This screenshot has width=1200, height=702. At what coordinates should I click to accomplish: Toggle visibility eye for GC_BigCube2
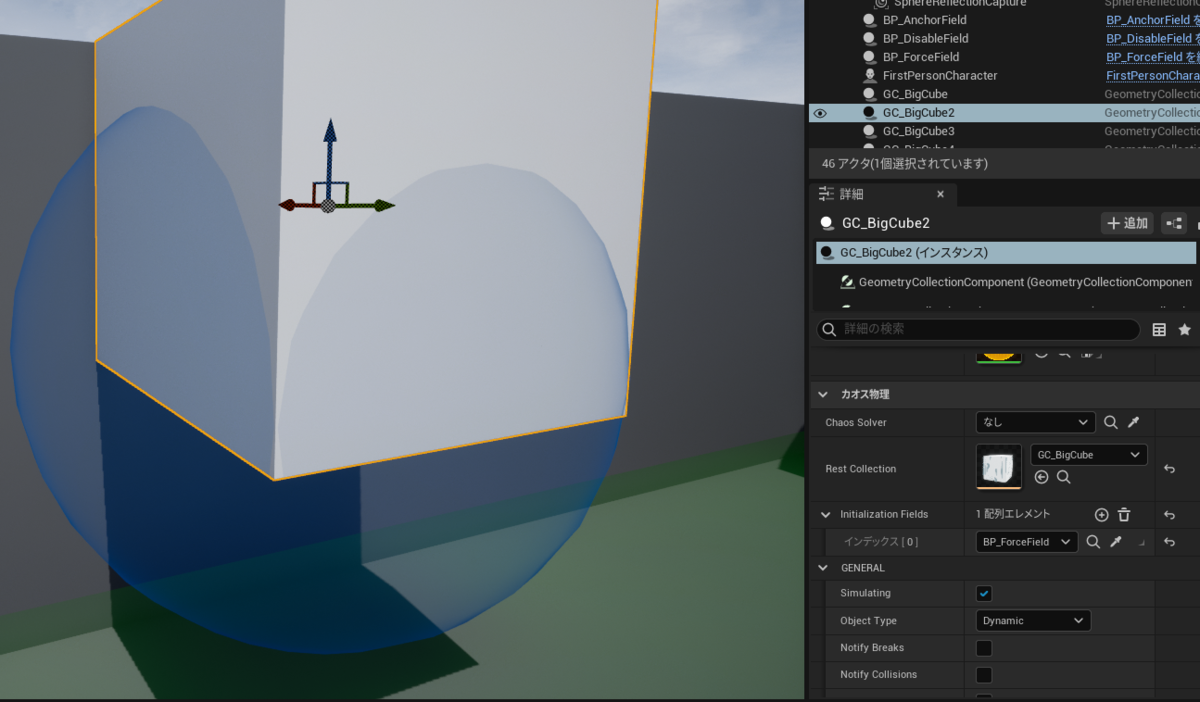pos(820,113)
